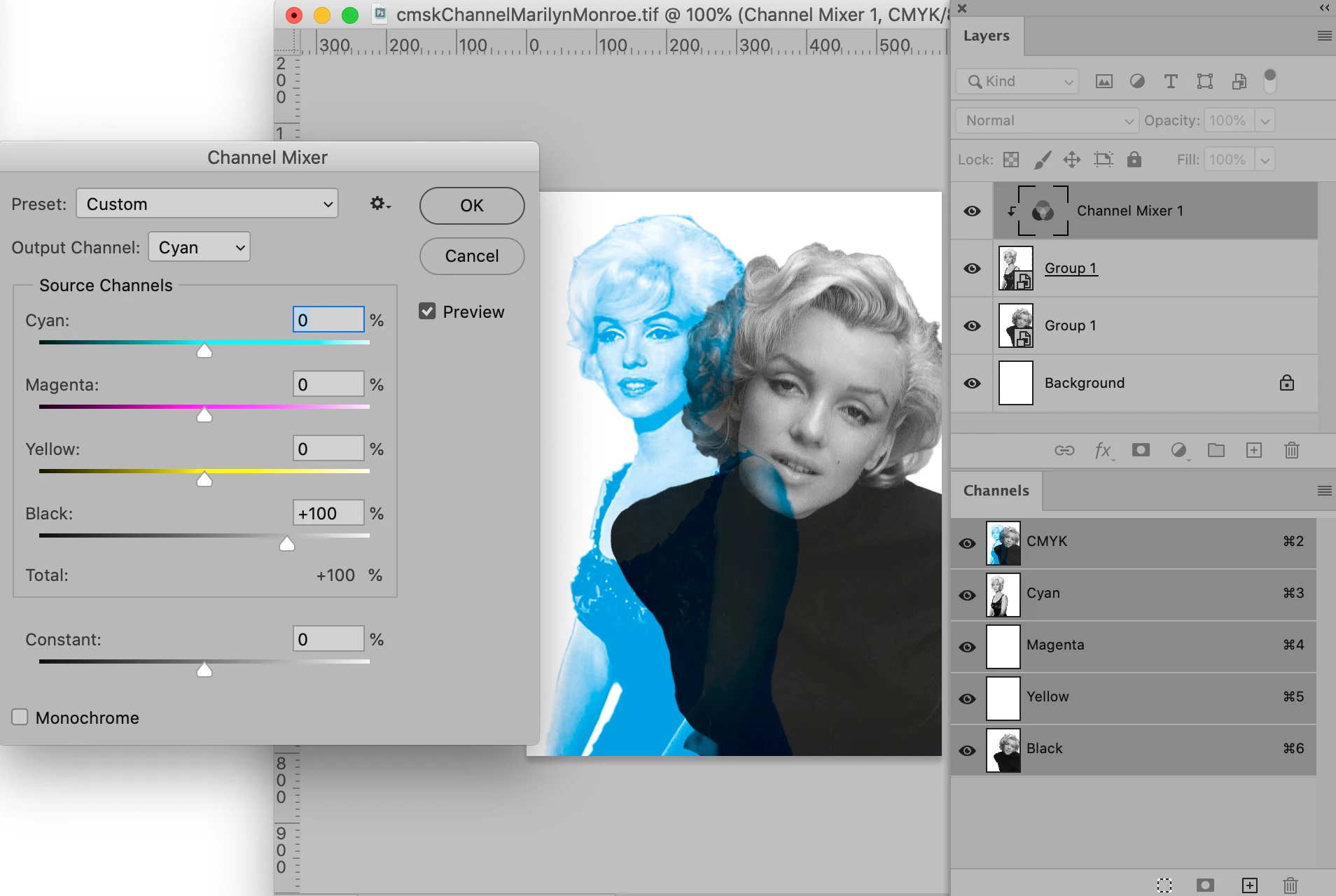The image size is (1336, 896).
Task: Create new channel icon
Action: (x=1250, y=885)
